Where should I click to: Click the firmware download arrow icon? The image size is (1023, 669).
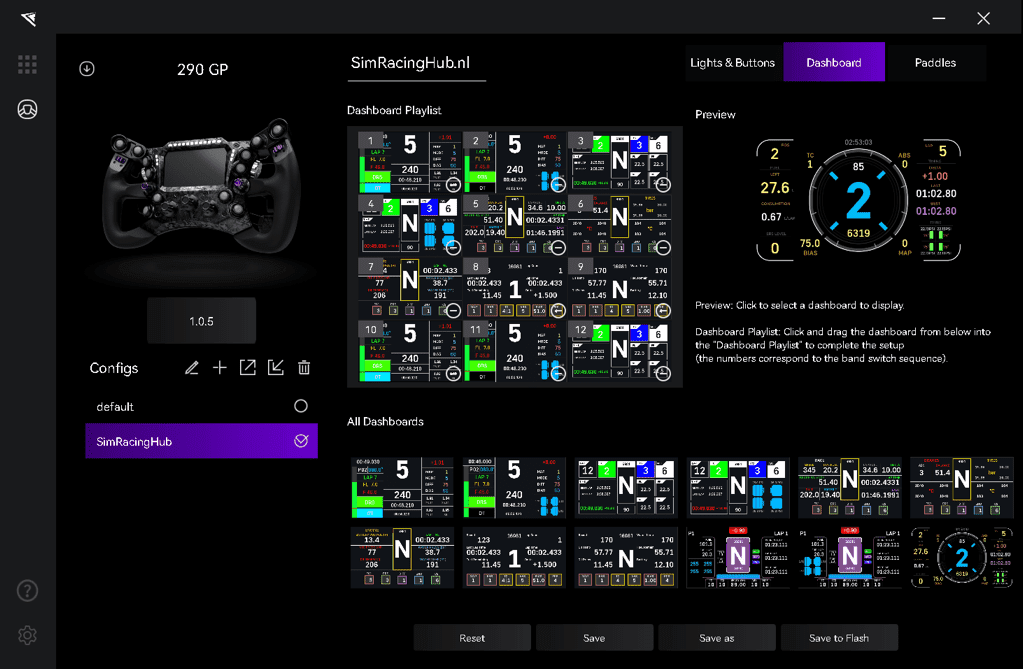click(x=87, y=69)
